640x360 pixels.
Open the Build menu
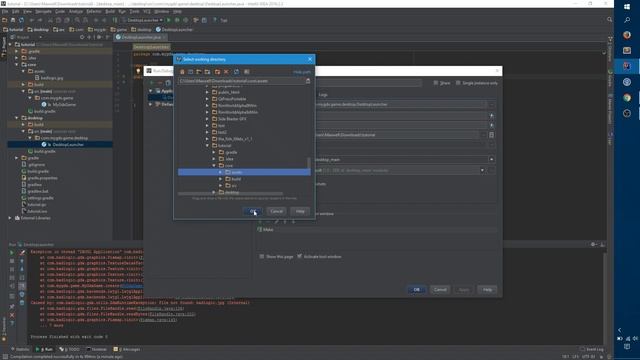click(x=110, y=11)
